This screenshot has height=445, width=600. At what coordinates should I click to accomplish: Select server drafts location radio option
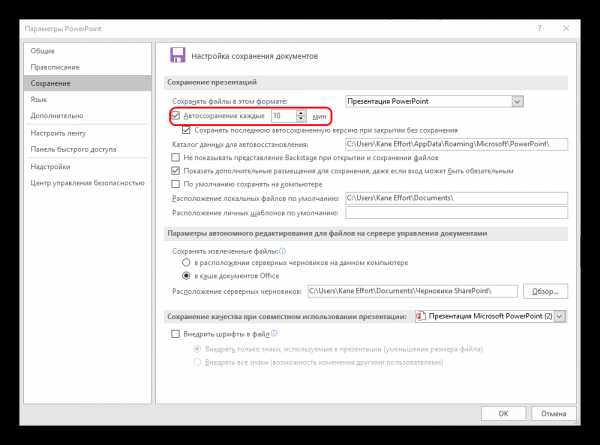186,262
